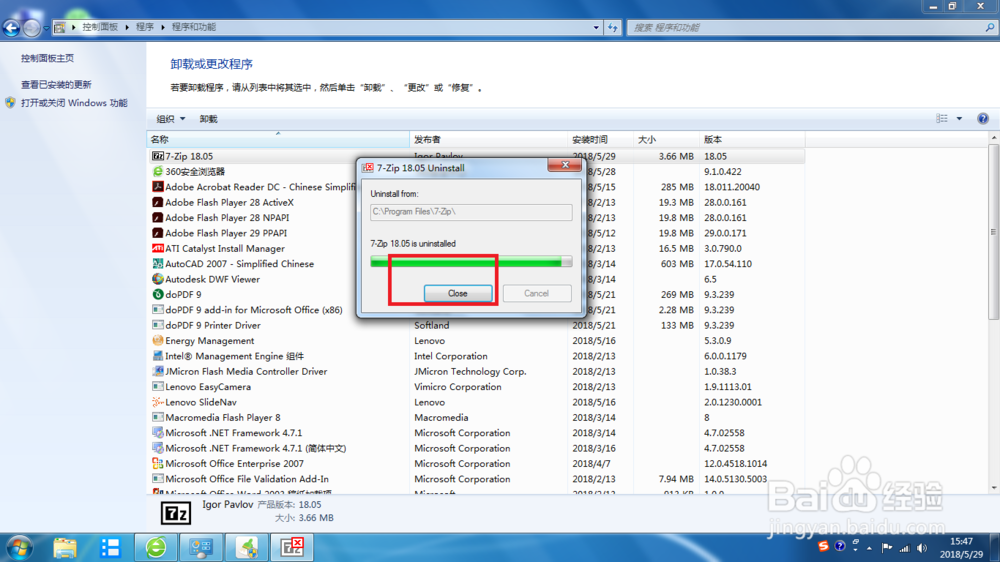
Task: Click the refresh button by address bar
Action: click(x=612, y=27)
